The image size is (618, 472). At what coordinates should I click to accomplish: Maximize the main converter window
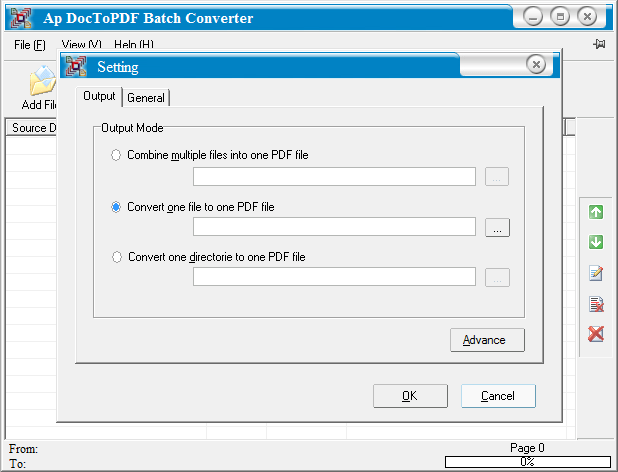click(x=560, y=17)
